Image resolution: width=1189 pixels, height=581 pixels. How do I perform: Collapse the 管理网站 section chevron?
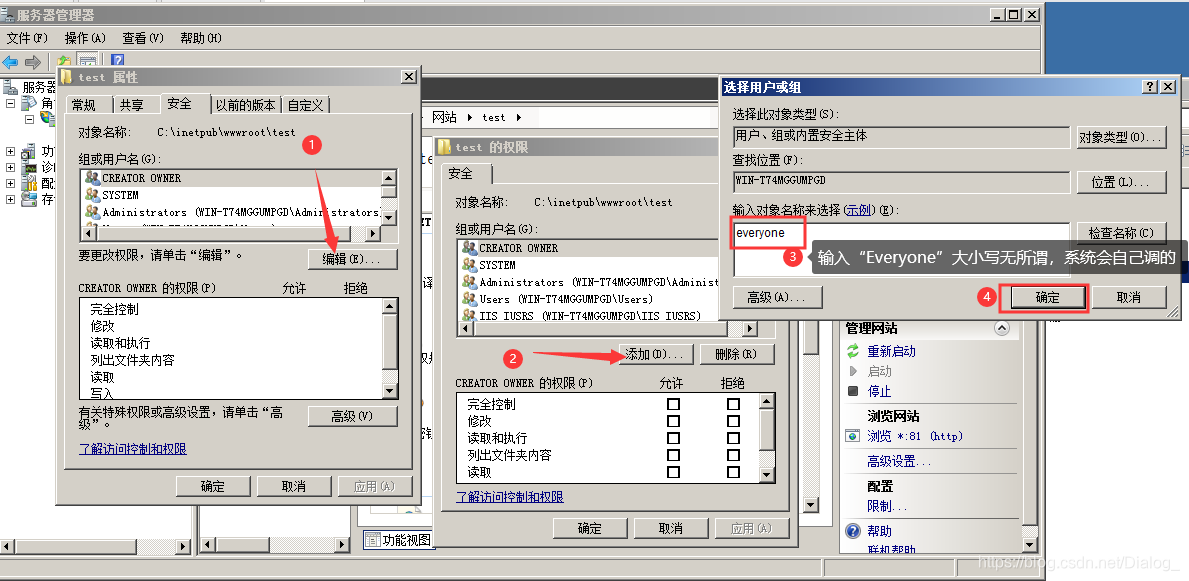click(x=1002, y=328)
